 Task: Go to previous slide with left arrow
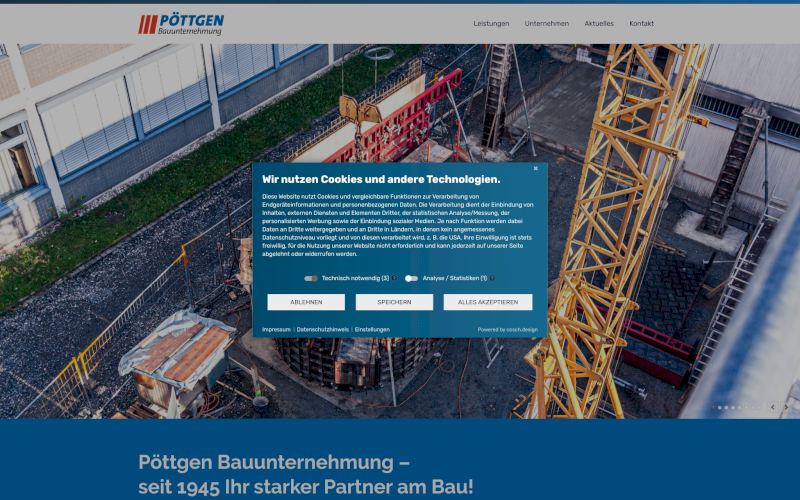pos(772,407)
